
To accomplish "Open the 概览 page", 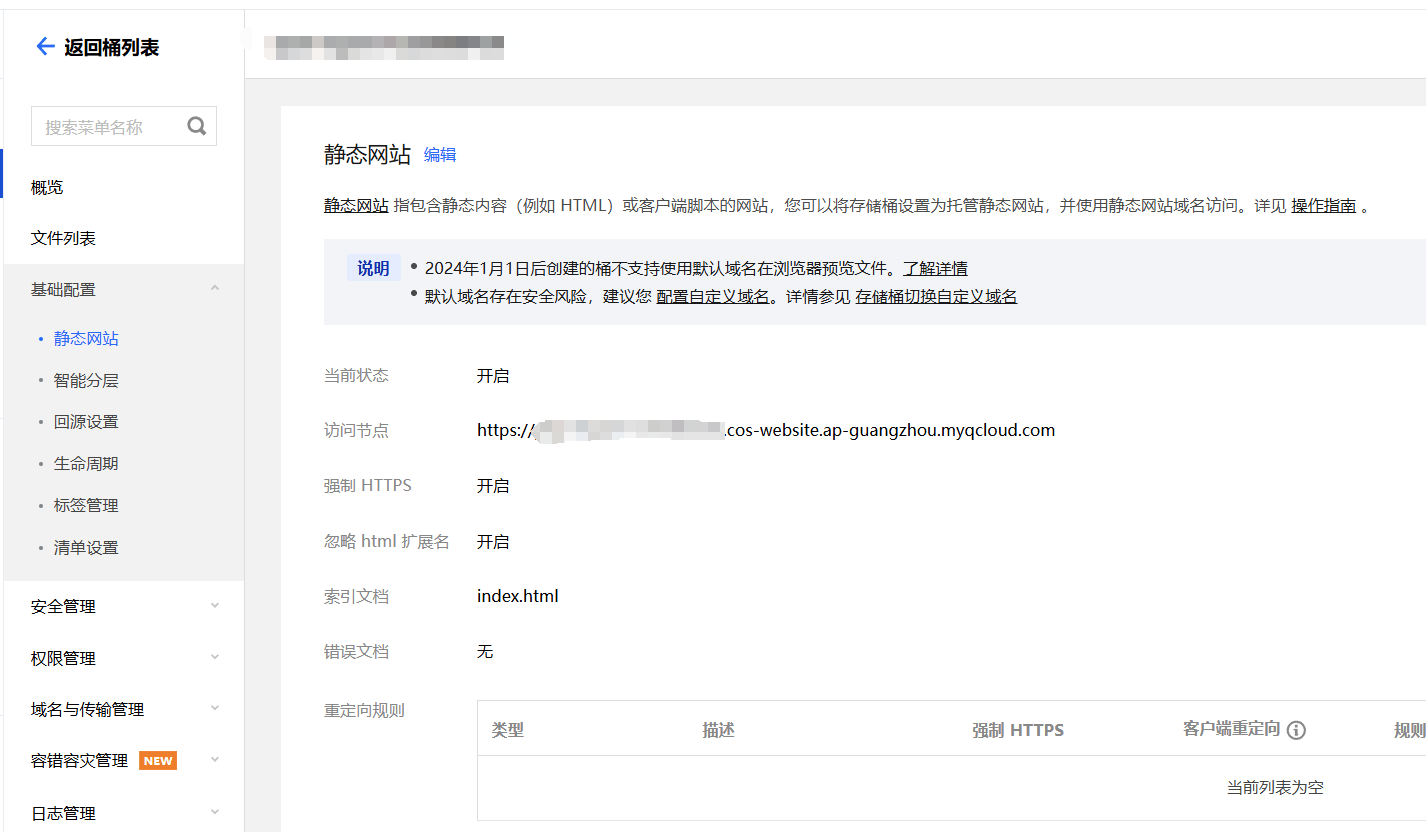I will pos(47,187).
